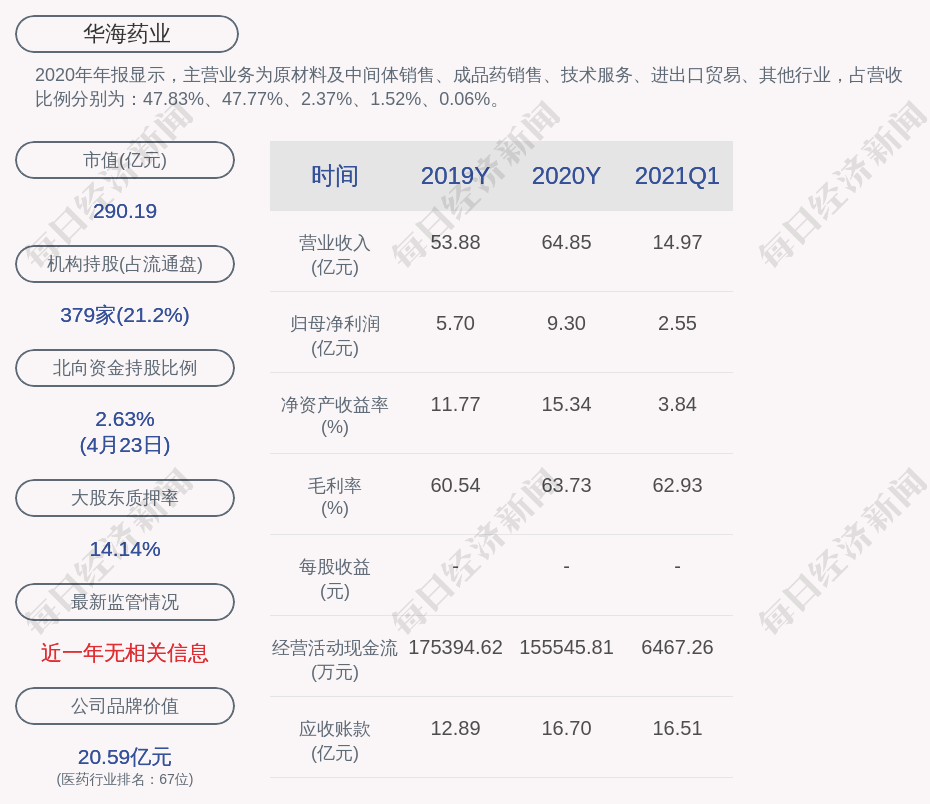Click the 最新监管情况 label button
930x804 pixels.
[125, 602]
